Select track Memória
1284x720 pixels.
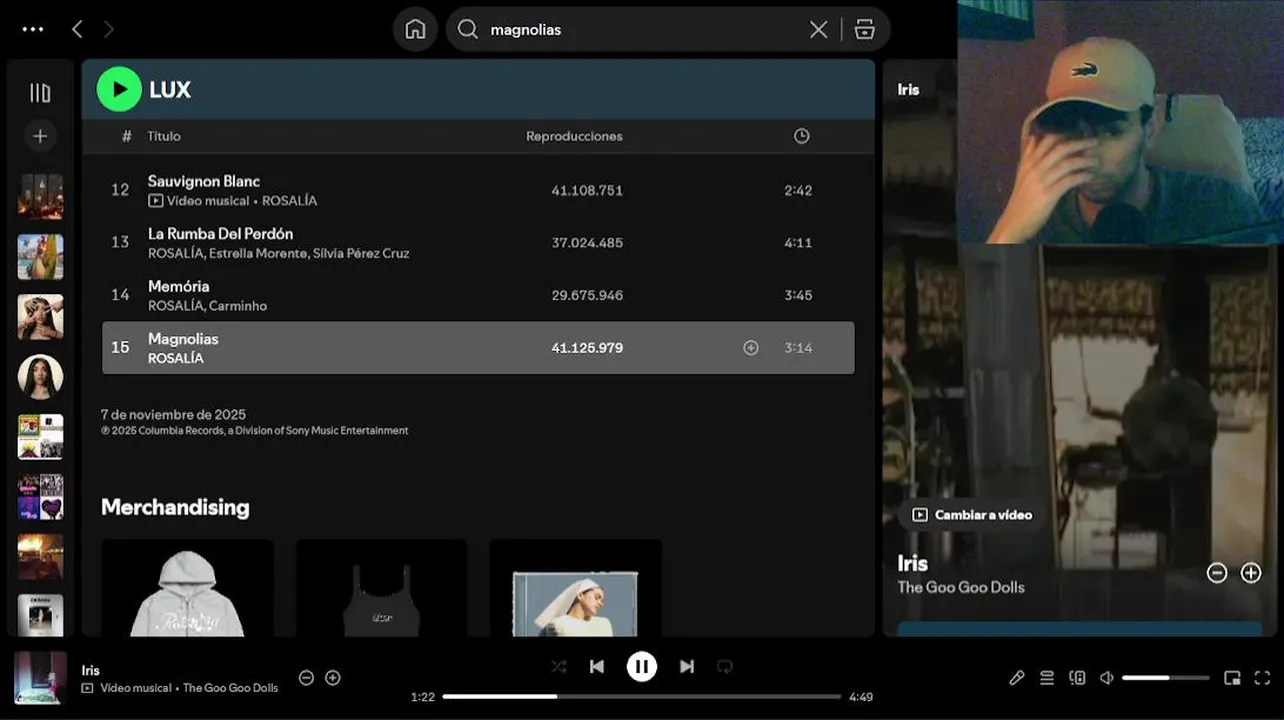179,286
